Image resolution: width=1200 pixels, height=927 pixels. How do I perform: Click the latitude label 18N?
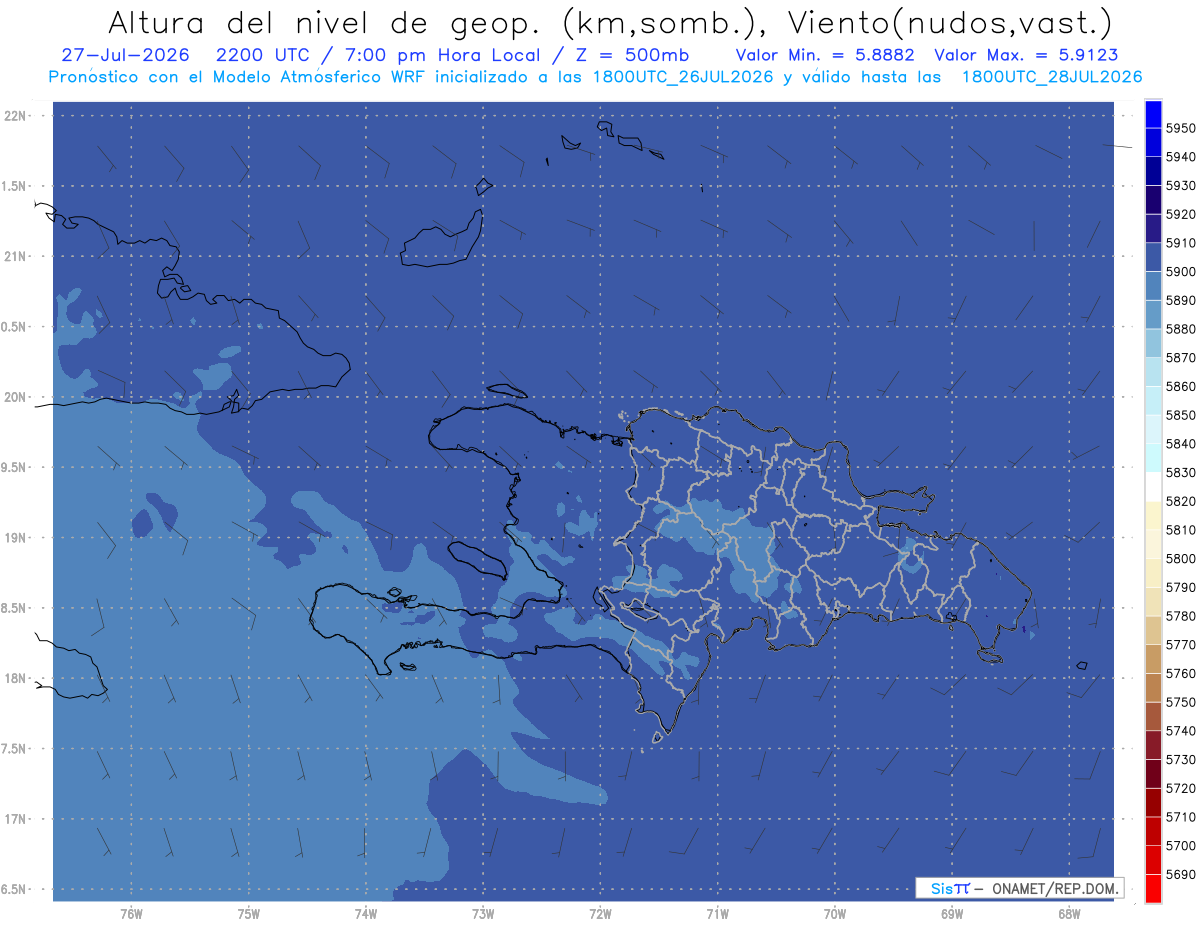14,678
